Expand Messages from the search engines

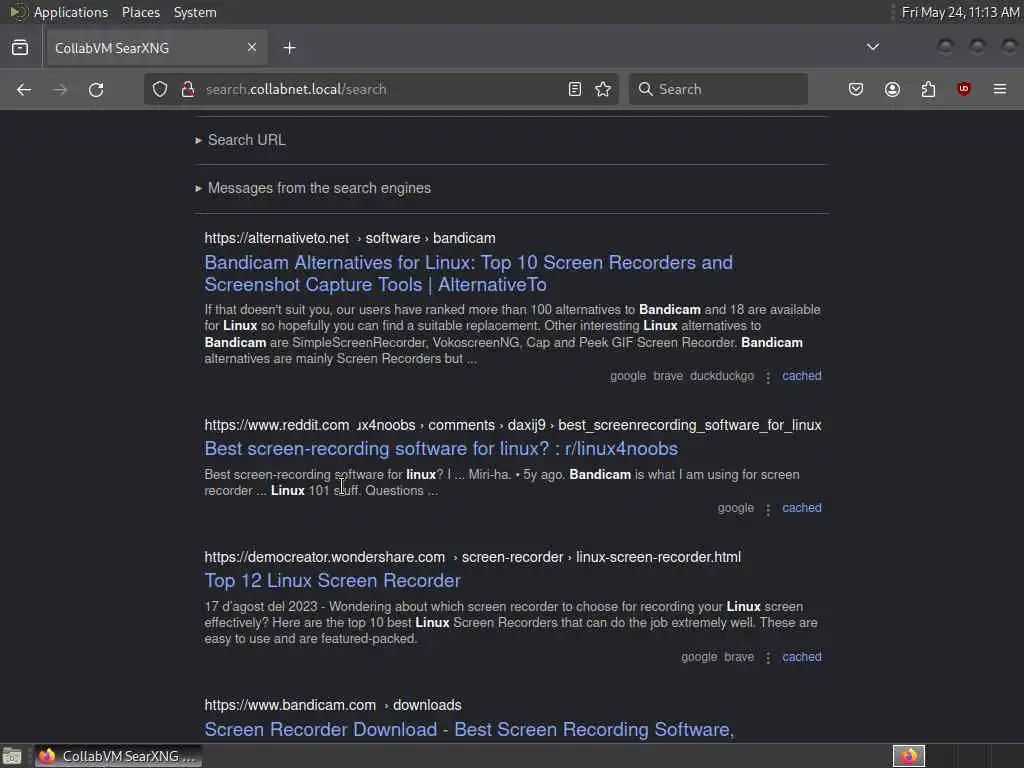(313, 188)
